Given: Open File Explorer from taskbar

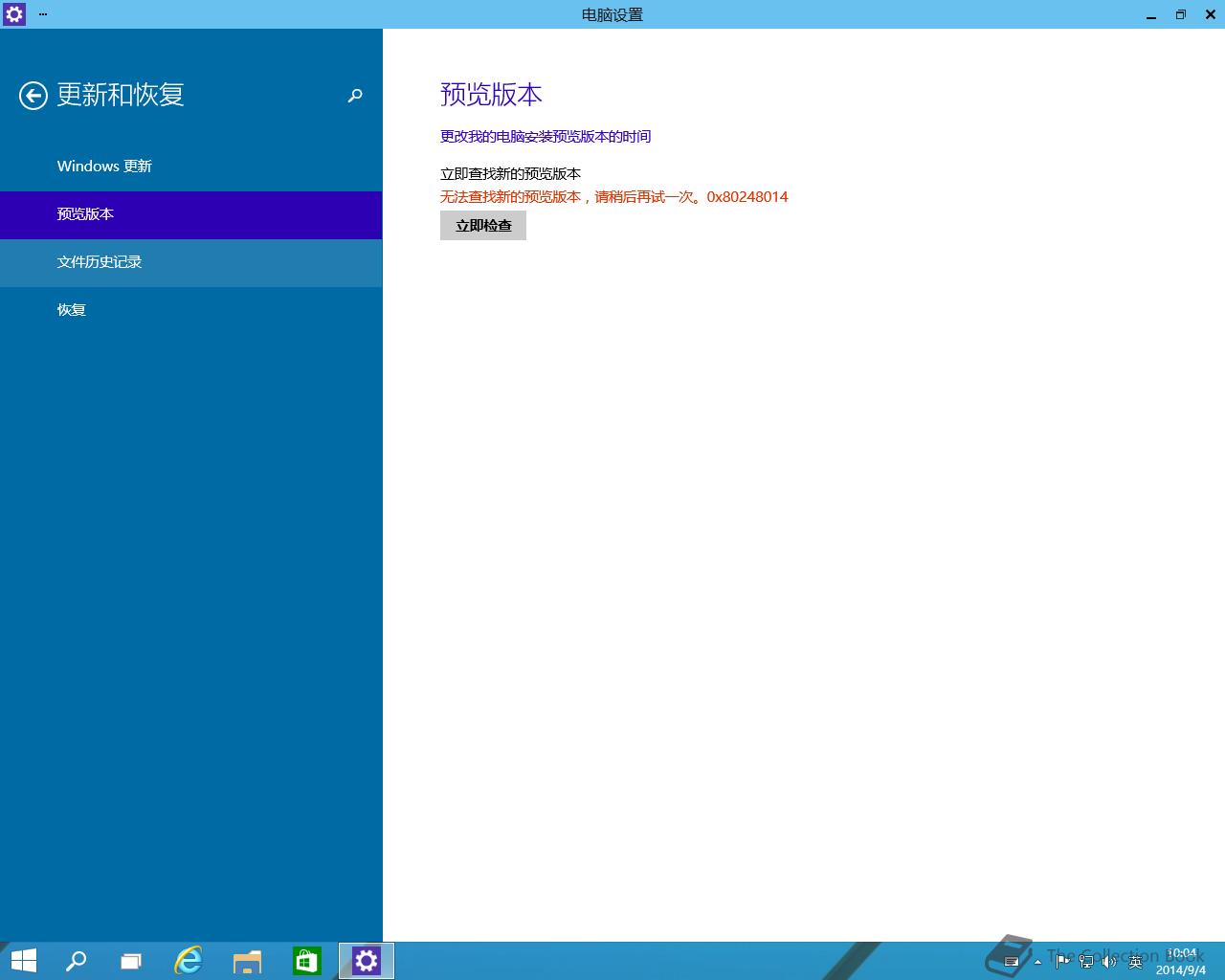Looking at the screenshot, I should coord(247,961).
